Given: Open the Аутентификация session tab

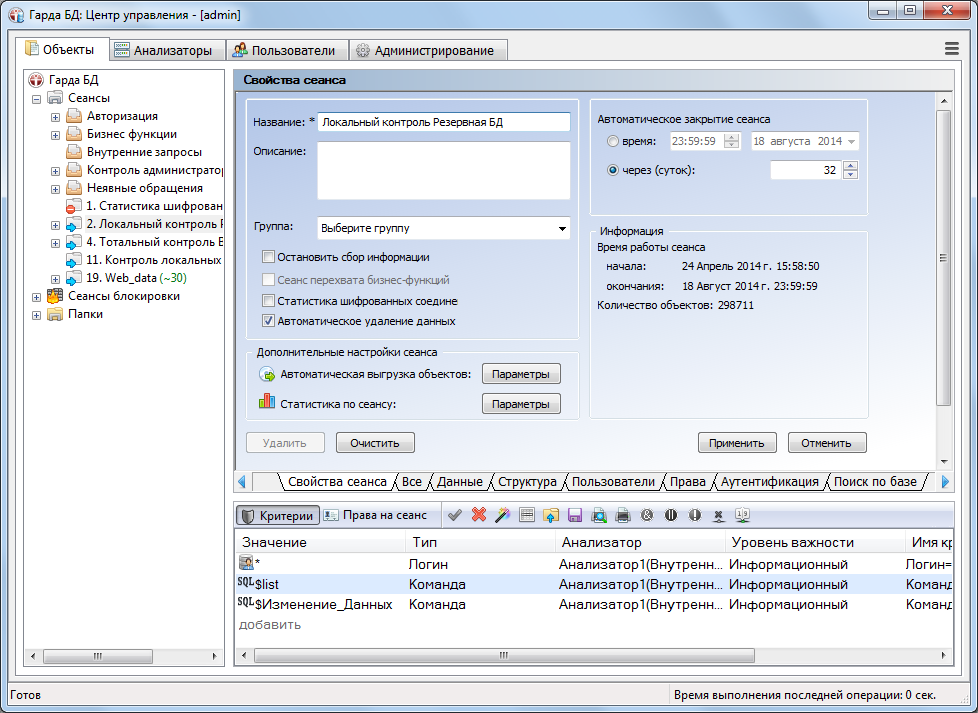Looking at the screenshot, I should (x=770, y=482).
